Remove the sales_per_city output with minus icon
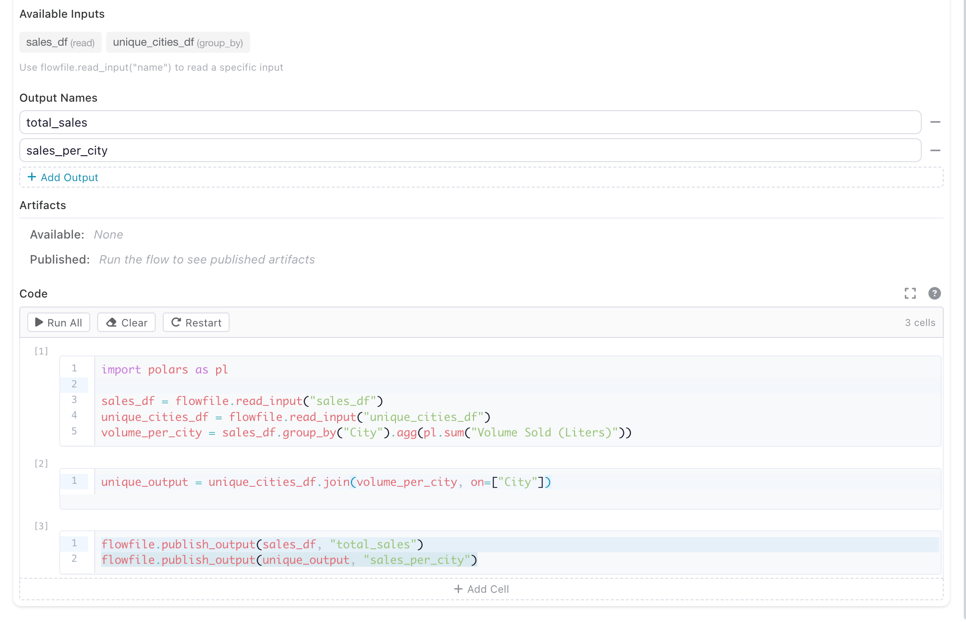The width and height of the screenshot is (966, 622). pyautogui.click(x=935, y=150)
